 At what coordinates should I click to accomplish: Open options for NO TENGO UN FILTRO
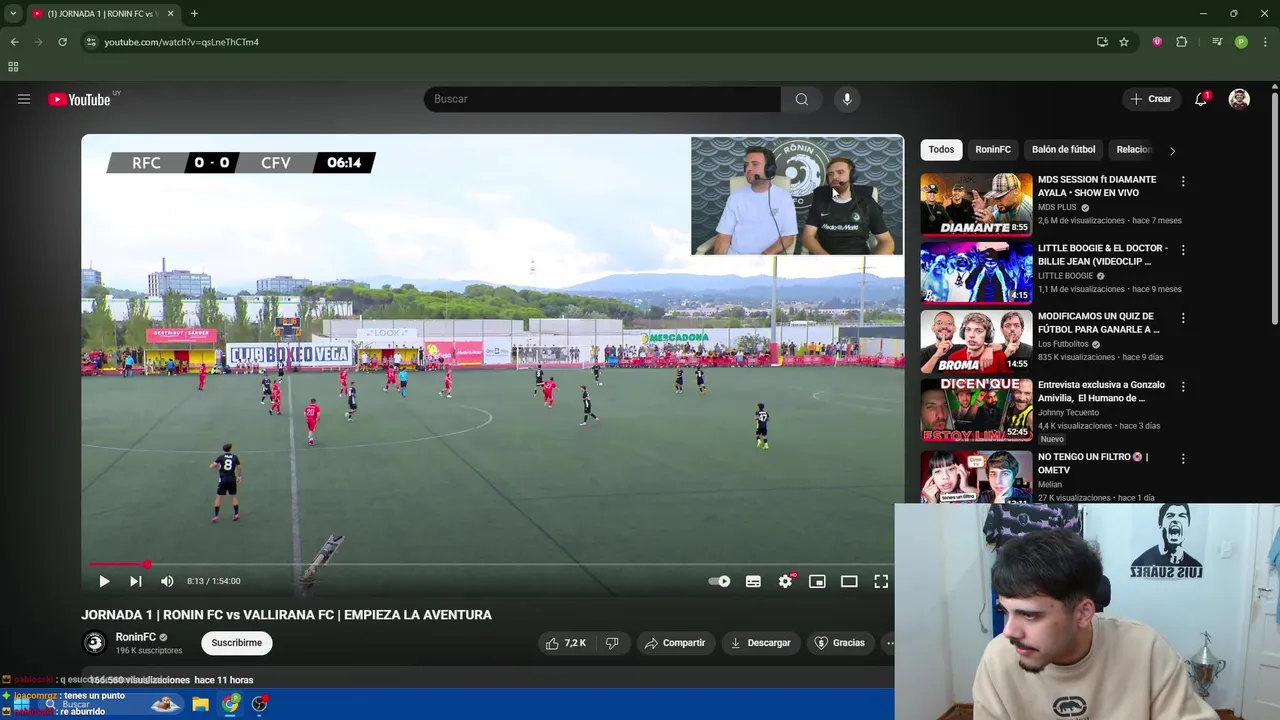[1183, 458]
